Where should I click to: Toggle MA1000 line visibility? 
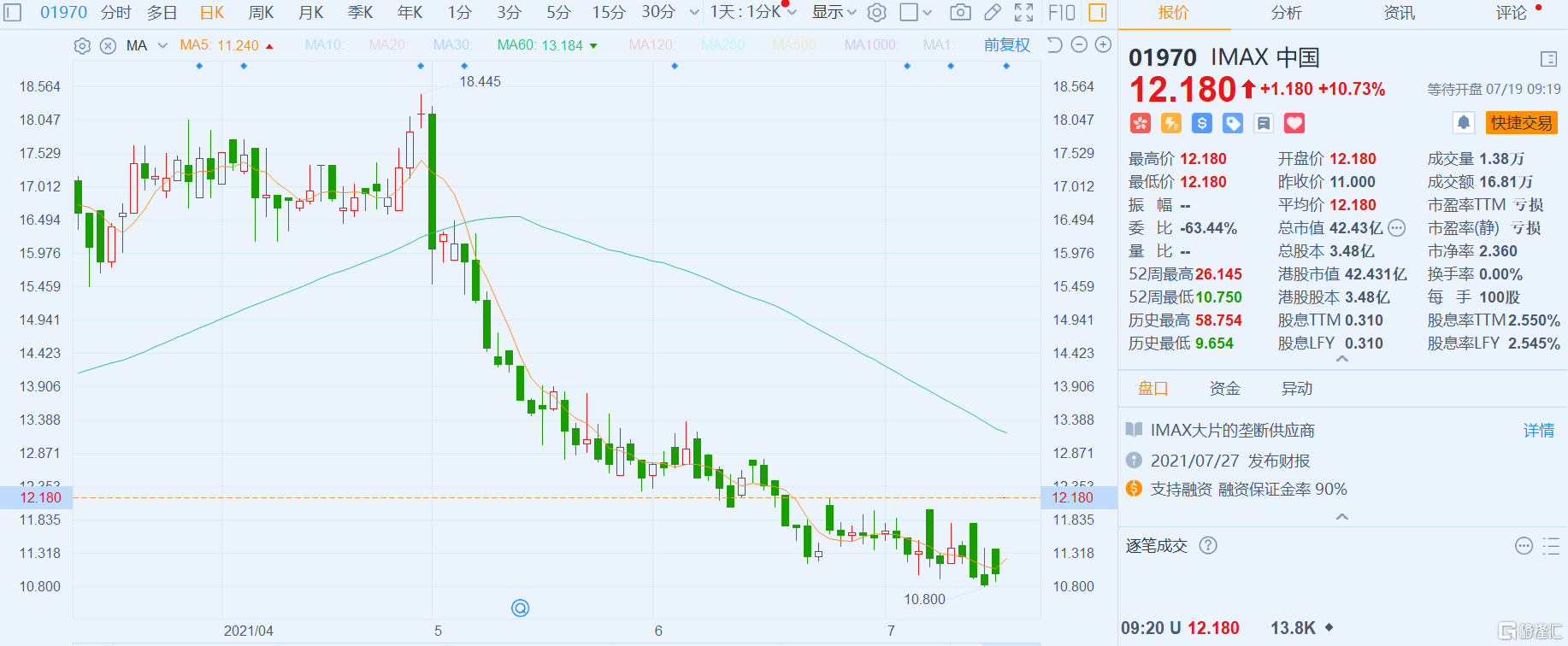[871, 44]
